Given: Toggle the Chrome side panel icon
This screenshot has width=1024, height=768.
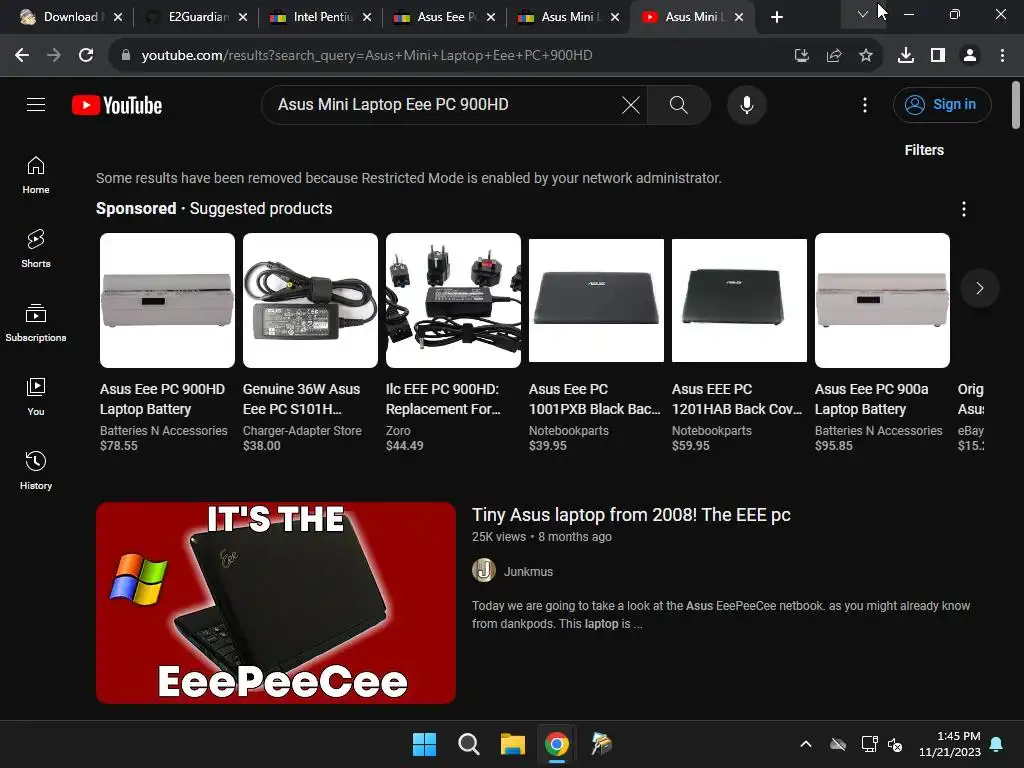Looking at the screenshot, I should [x=938, y=56].
